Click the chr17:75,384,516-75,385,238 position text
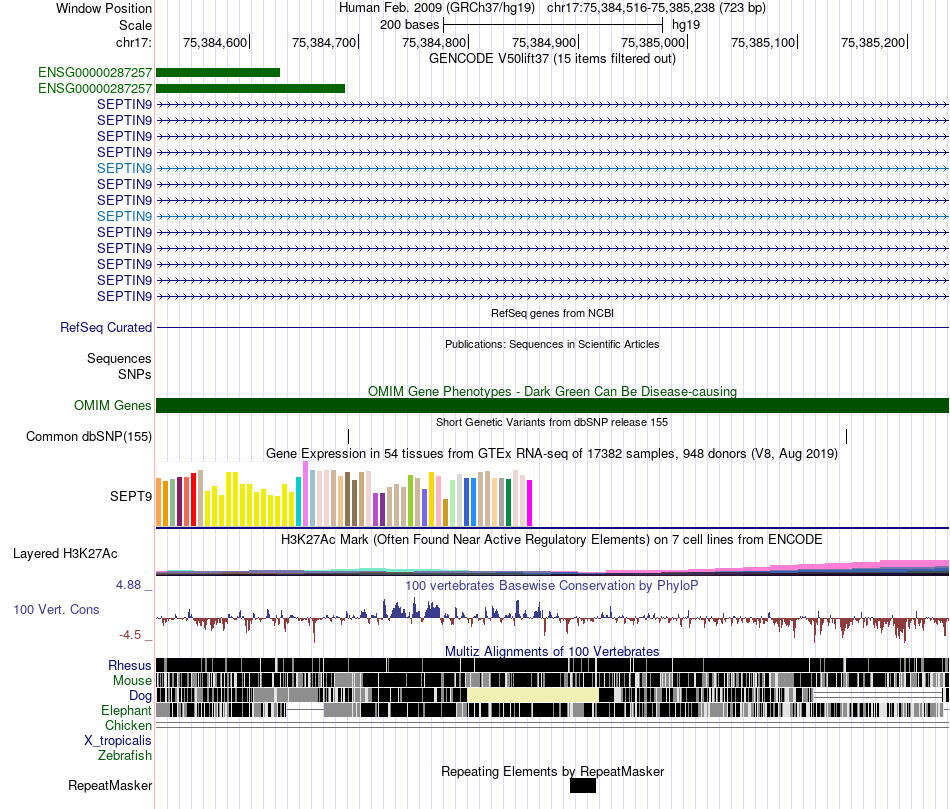The image size is (950, 809). (x=656, y=8)
